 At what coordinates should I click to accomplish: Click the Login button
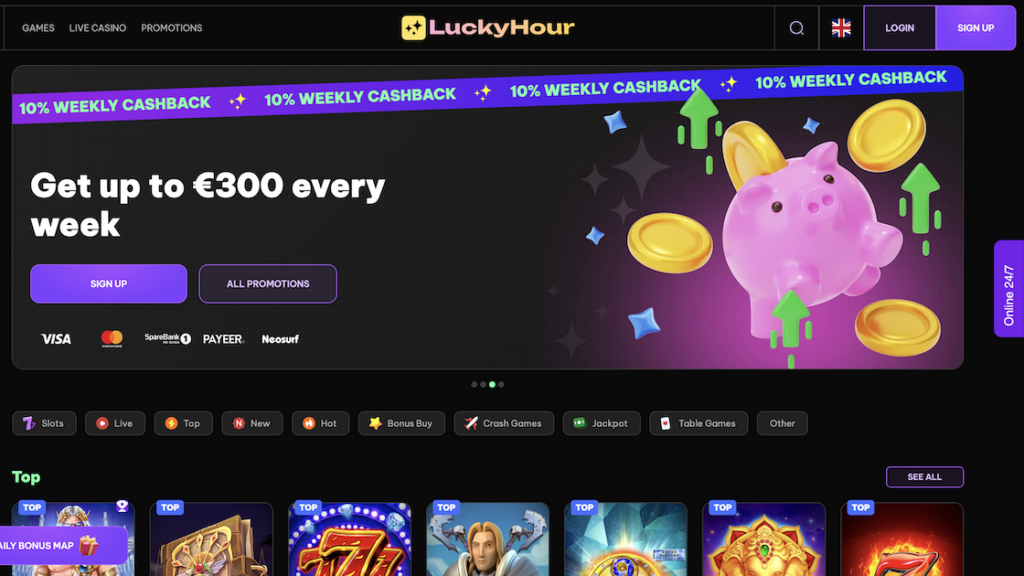point(899,28)
